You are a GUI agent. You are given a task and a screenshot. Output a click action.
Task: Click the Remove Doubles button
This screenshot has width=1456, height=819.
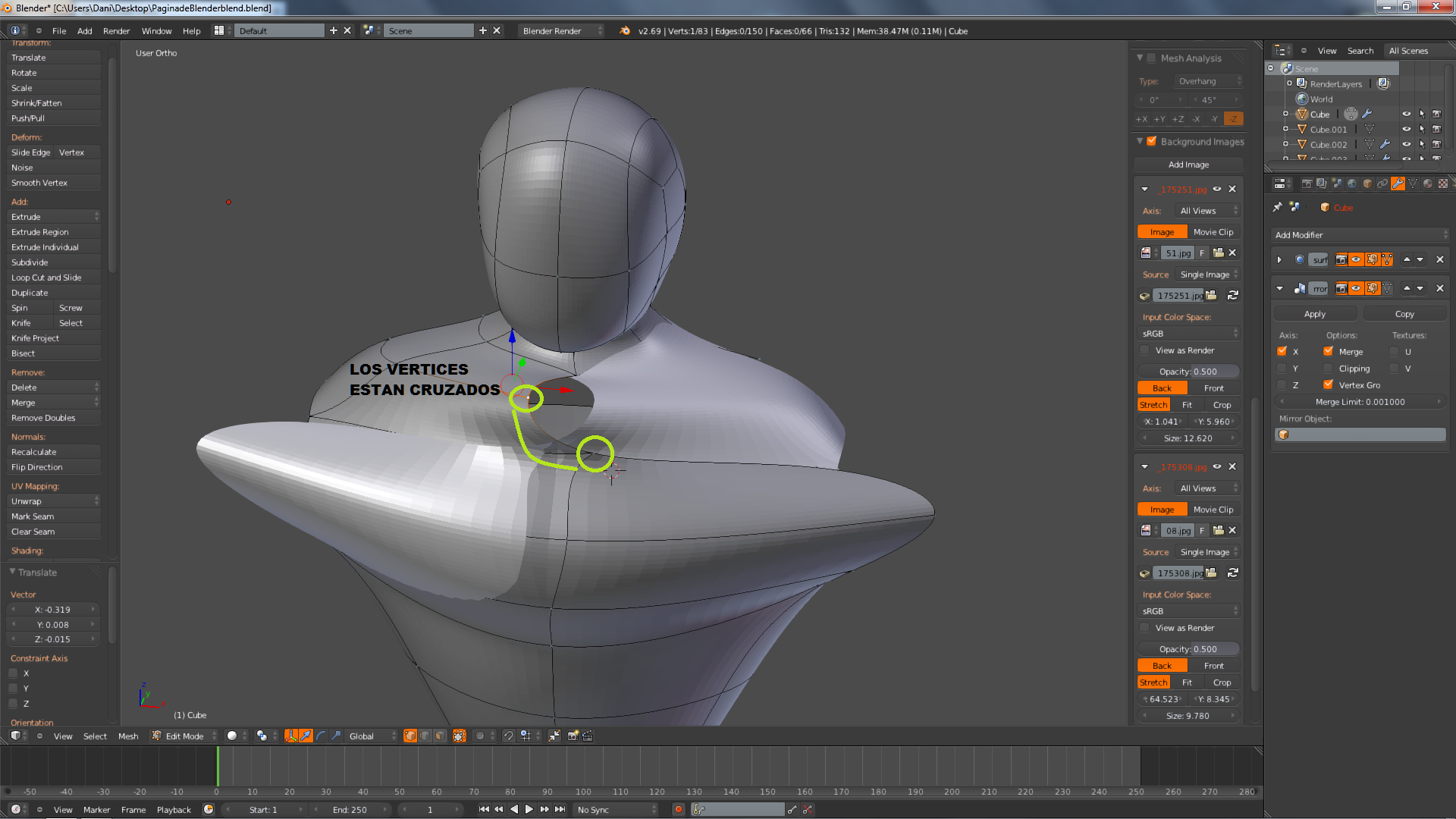tap(53, 418)
